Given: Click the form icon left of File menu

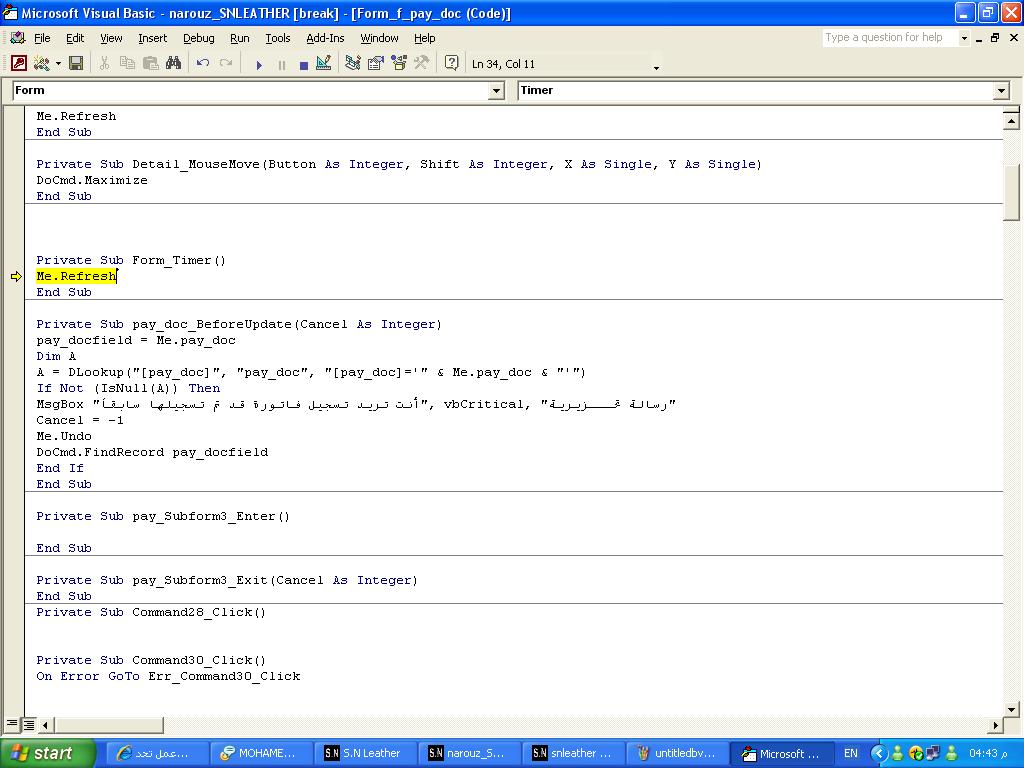Looking at the screenshot, I should coord(18,38).
